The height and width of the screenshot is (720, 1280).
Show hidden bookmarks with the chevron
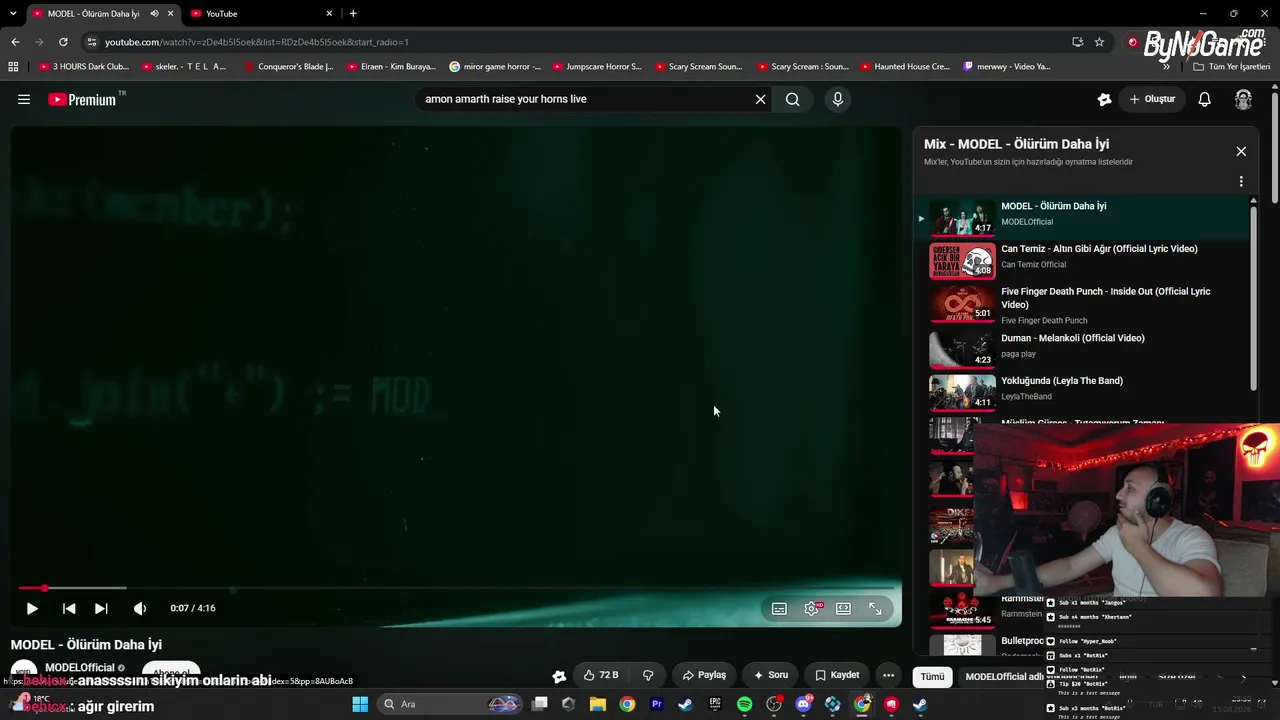point(1166,67)
